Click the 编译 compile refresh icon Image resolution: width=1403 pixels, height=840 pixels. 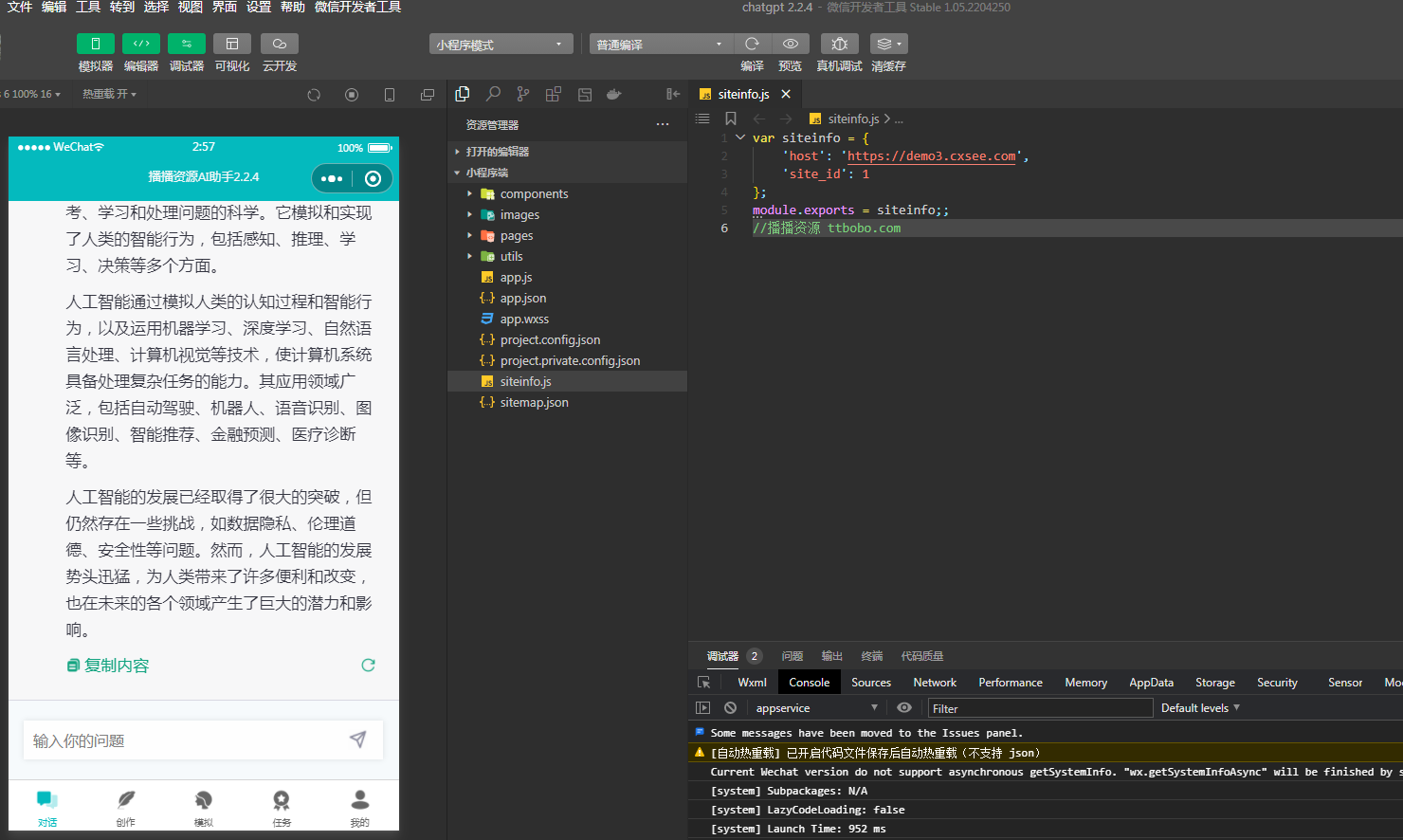click(753, 44)
